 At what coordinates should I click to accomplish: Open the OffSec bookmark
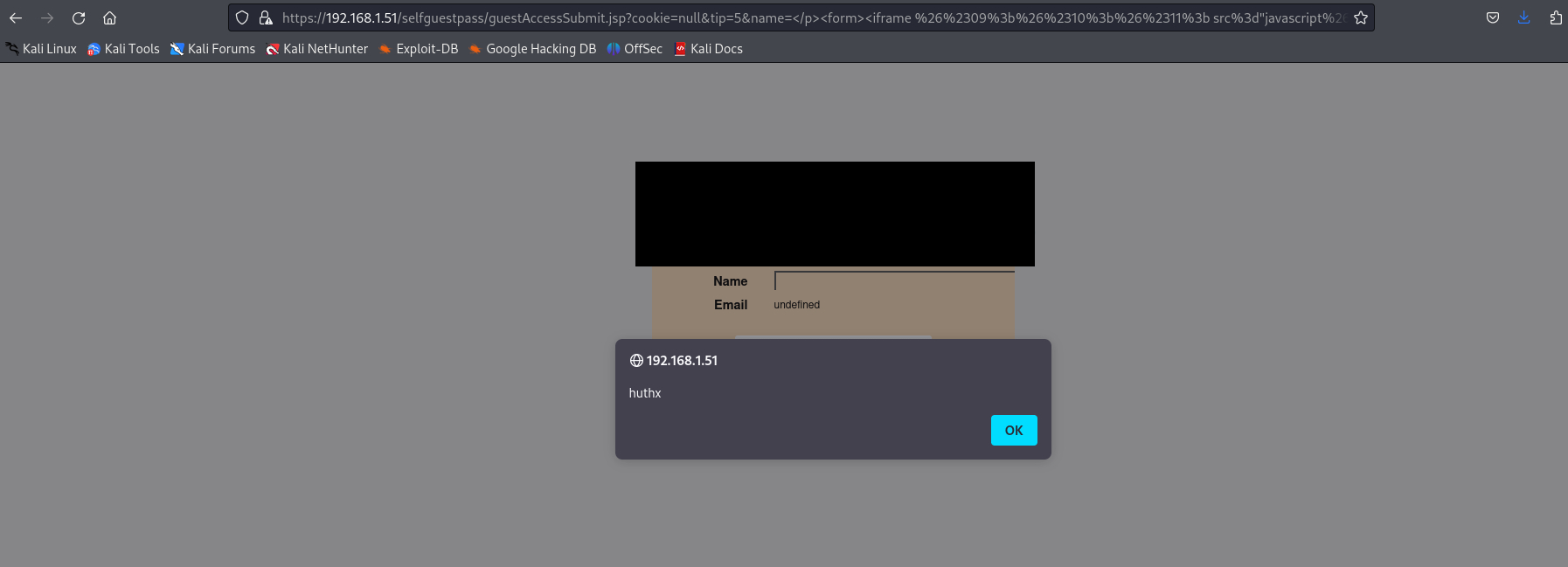coord(635,49)
